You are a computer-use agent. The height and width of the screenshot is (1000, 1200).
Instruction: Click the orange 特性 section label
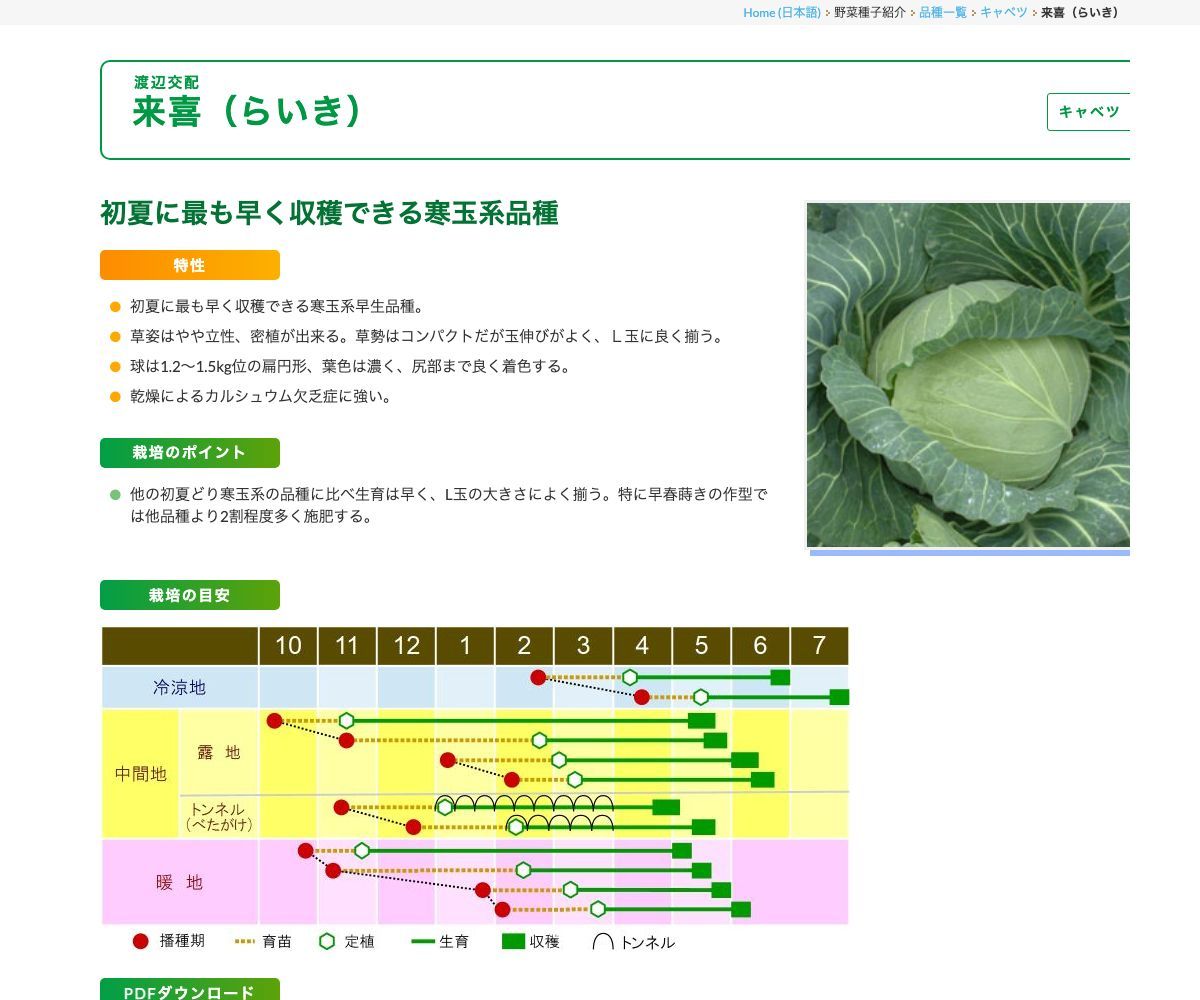tap(189, 265)
